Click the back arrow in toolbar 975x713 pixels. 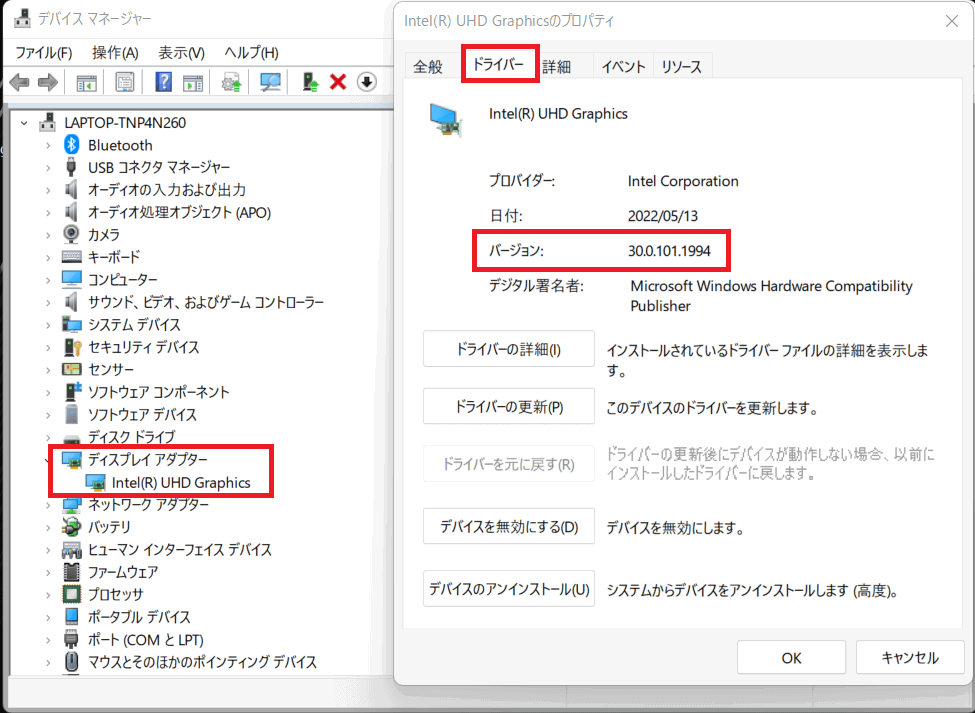(x=19, y=82)
